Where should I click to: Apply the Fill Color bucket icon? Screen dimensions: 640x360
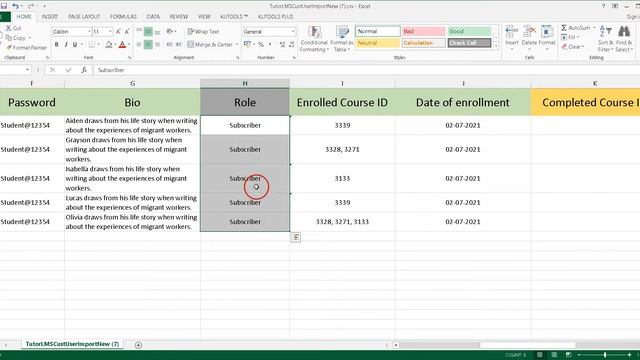[109, 44]
